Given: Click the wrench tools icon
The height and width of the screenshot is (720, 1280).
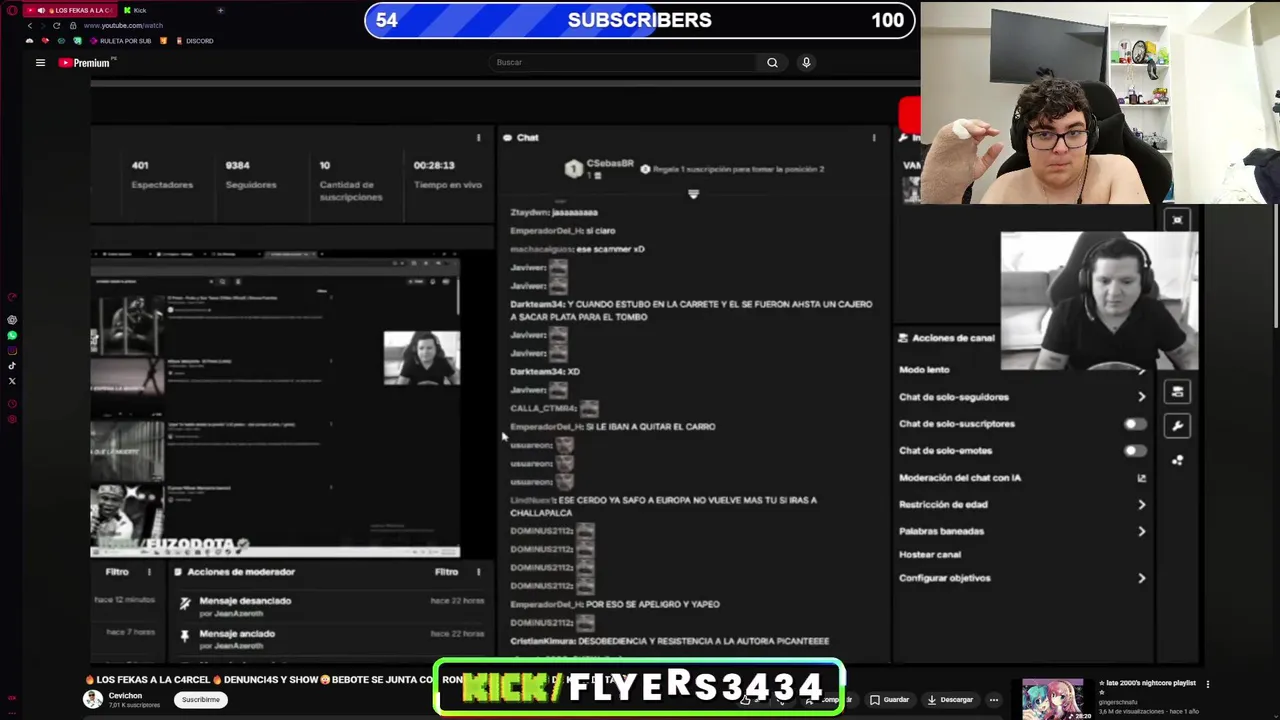Looking at the screenshot, I should coord(1177,426).
